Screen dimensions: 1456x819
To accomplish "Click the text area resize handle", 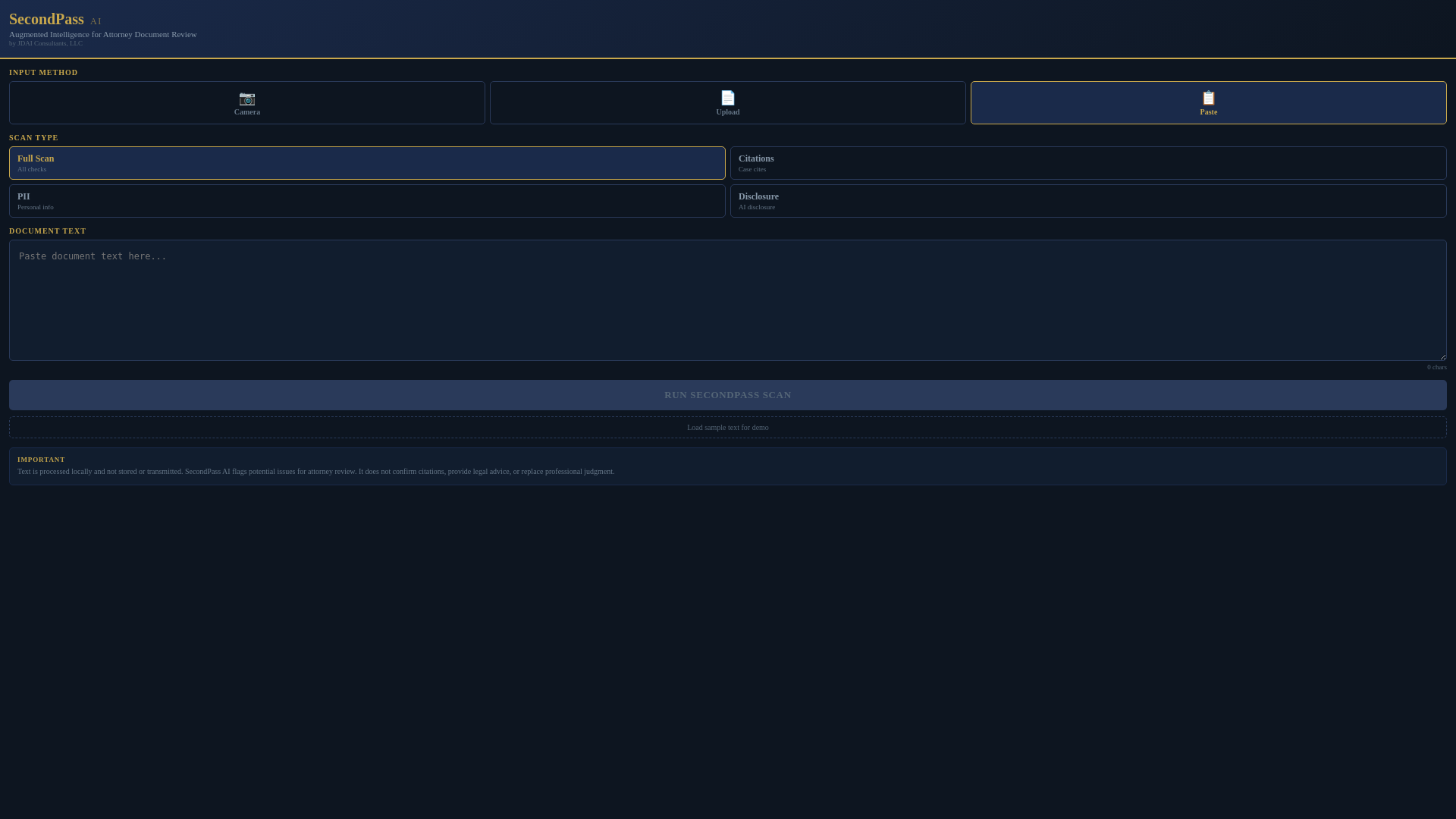I will click(1442, 356).
